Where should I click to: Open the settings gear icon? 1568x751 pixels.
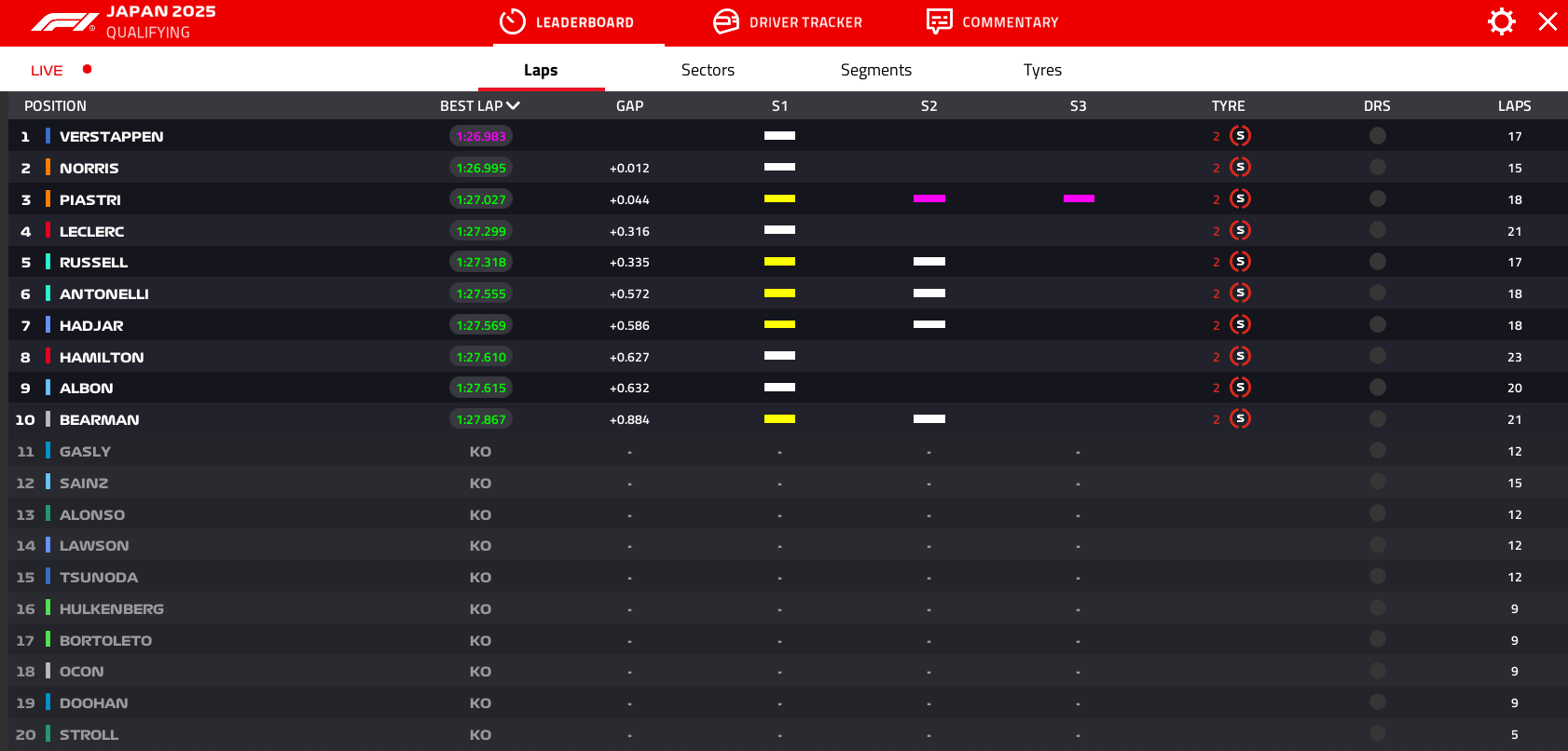point(1501,21)
